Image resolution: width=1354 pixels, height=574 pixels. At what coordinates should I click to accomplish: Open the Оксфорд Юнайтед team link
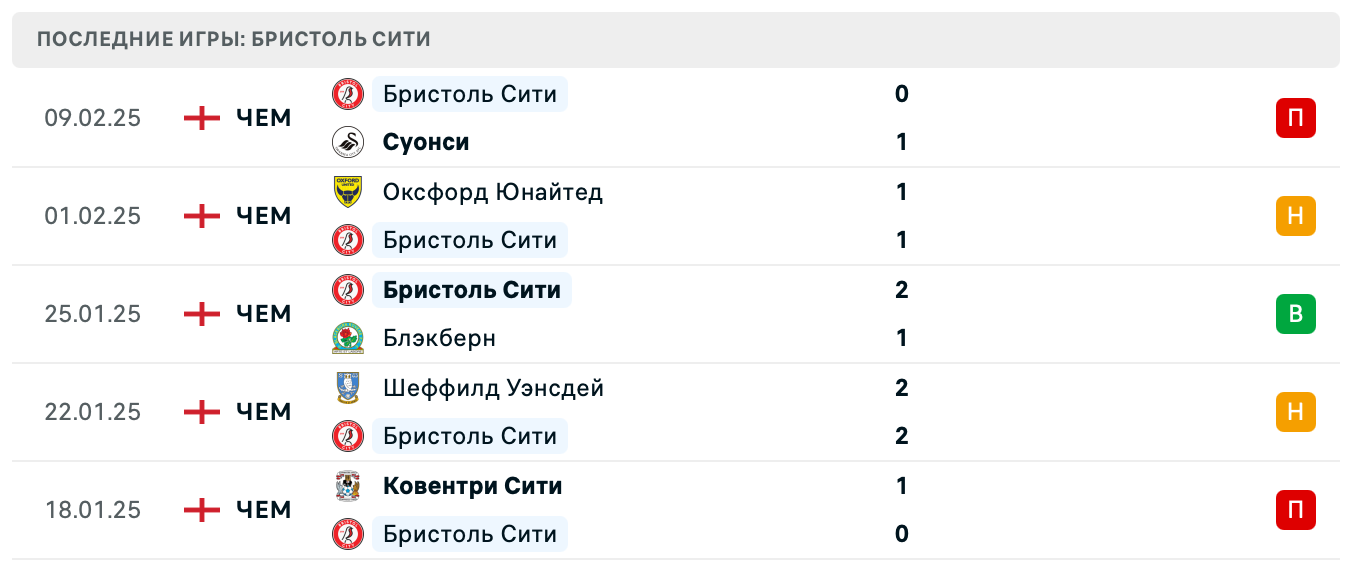point(493,191)
